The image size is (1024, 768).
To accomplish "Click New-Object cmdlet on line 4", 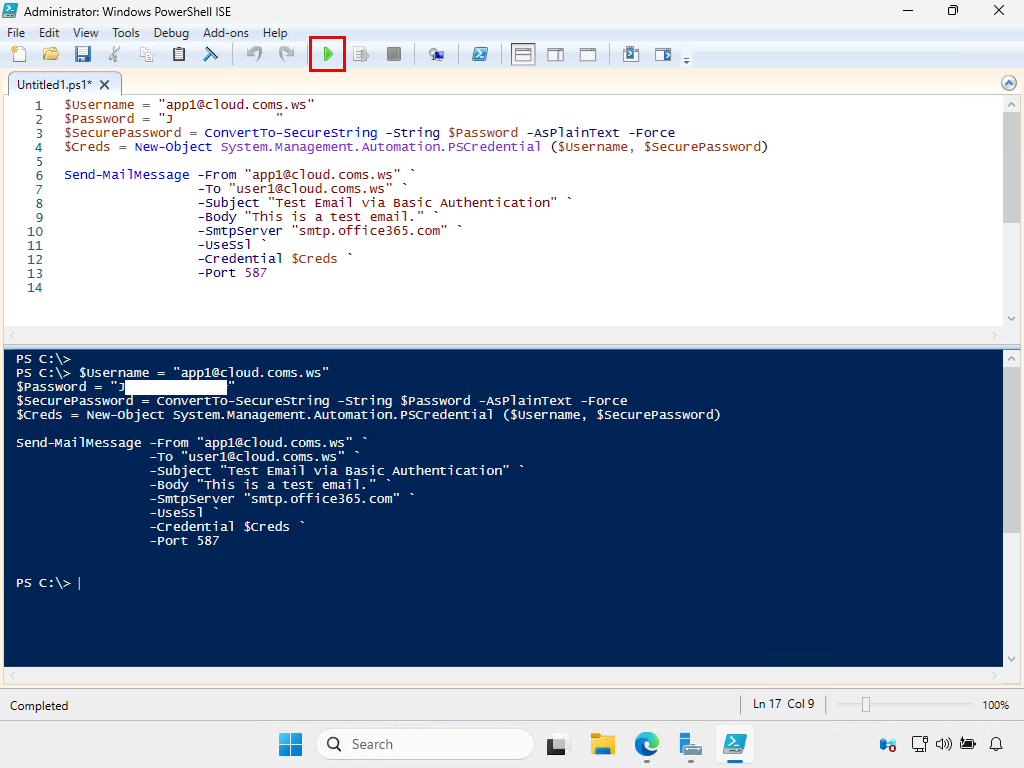I will (x=173, y=146).
